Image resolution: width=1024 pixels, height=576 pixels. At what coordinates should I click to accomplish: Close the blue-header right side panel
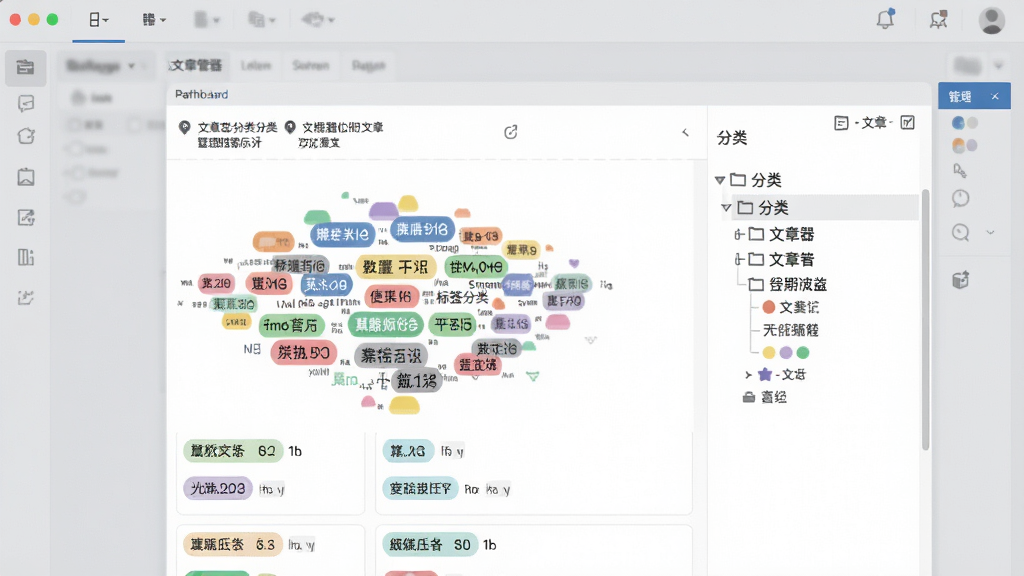coord(995,97)
